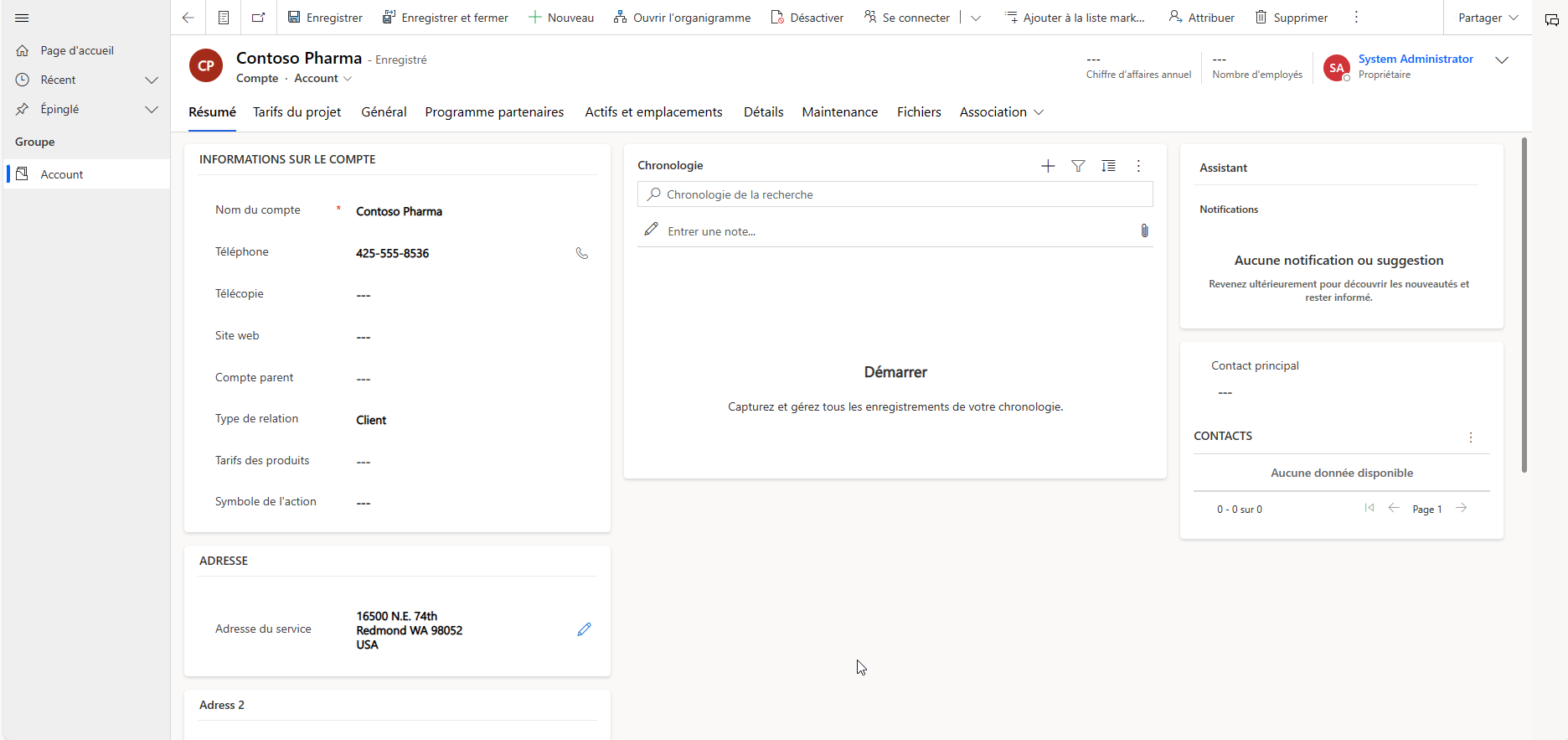The width and height of the screenshot is (1568, 740).
Task: Edit the Adresse du service pencil
Action: 584,629
